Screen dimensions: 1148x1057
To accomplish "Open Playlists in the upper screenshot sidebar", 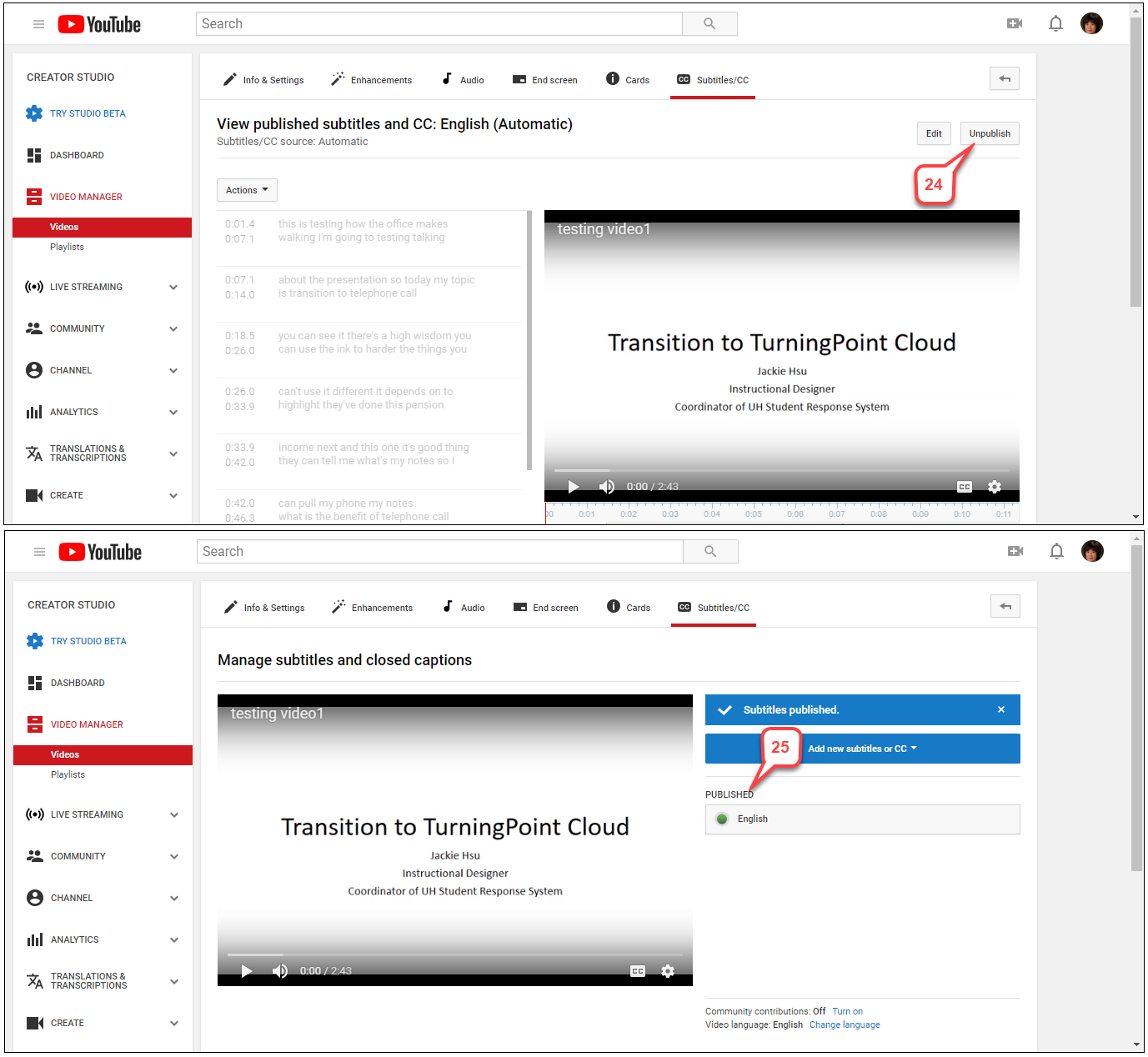I will click(67, 247).
